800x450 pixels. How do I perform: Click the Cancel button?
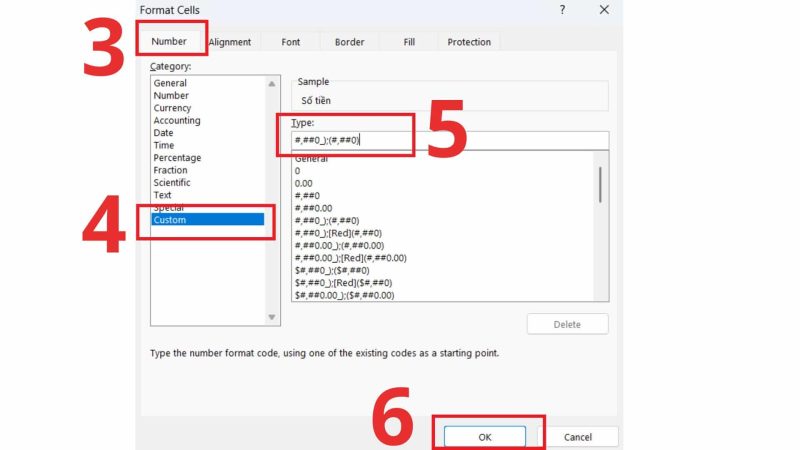(578, 437)
